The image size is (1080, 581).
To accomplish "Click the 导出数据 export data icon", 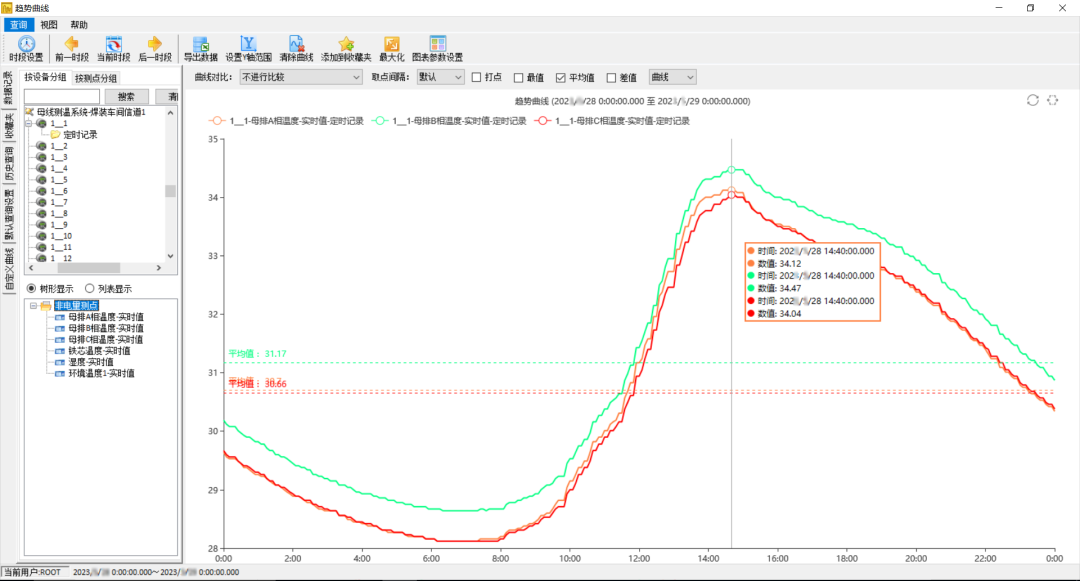I will (200, 48).
